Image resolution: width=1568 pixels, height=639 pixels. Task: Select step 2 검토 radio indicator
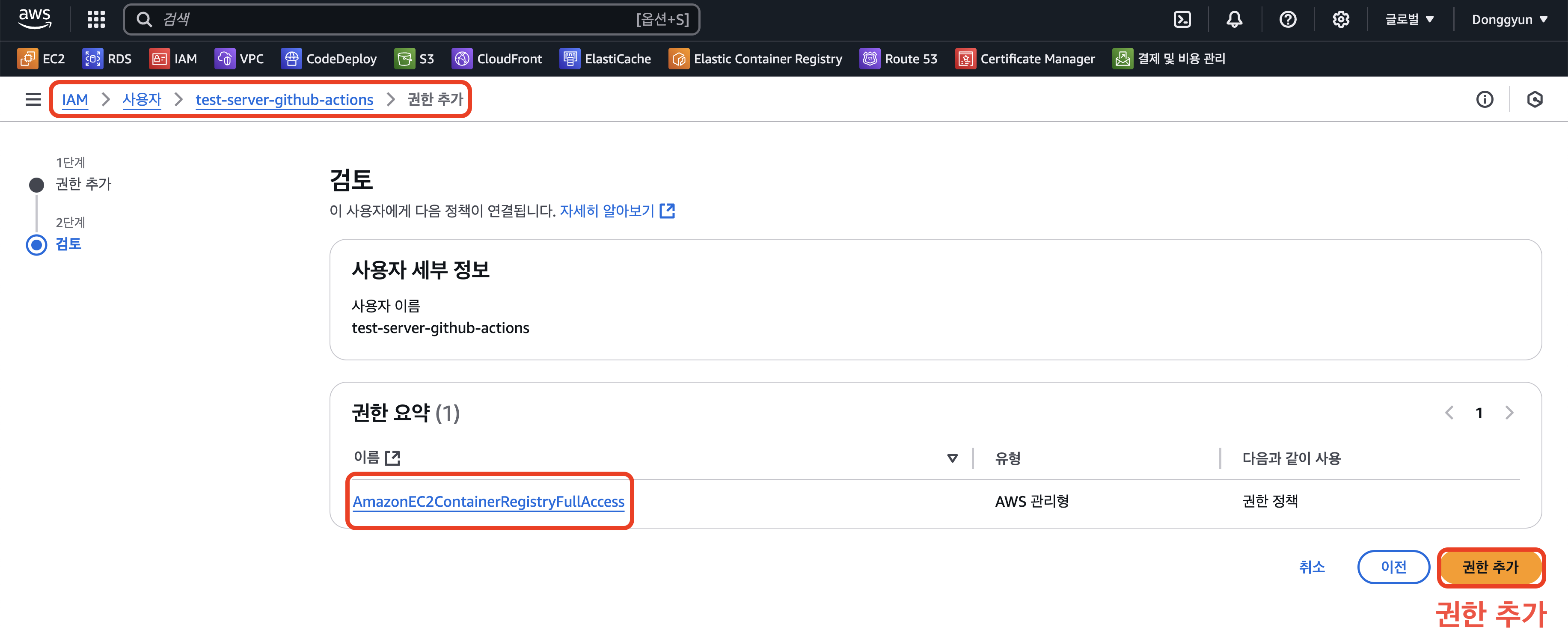point(36,245)
